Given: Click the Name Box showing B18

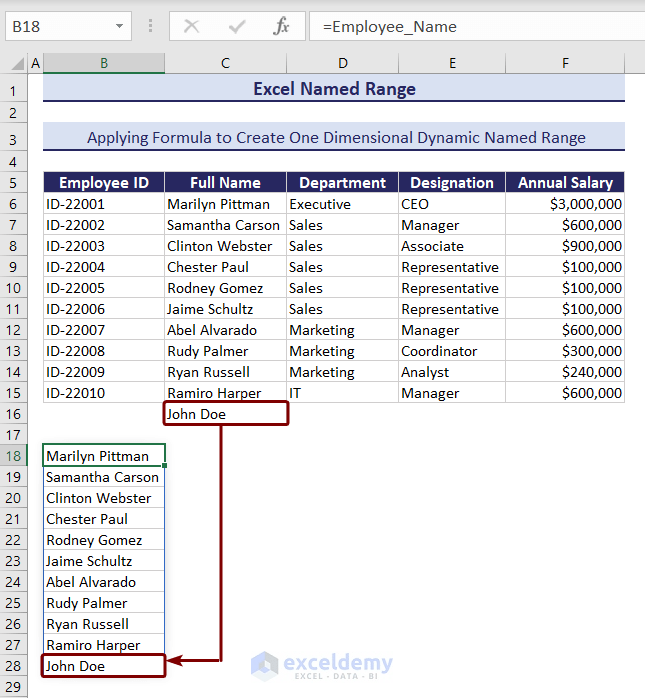Looking at the screenshot, I should [x=68, y=26].
